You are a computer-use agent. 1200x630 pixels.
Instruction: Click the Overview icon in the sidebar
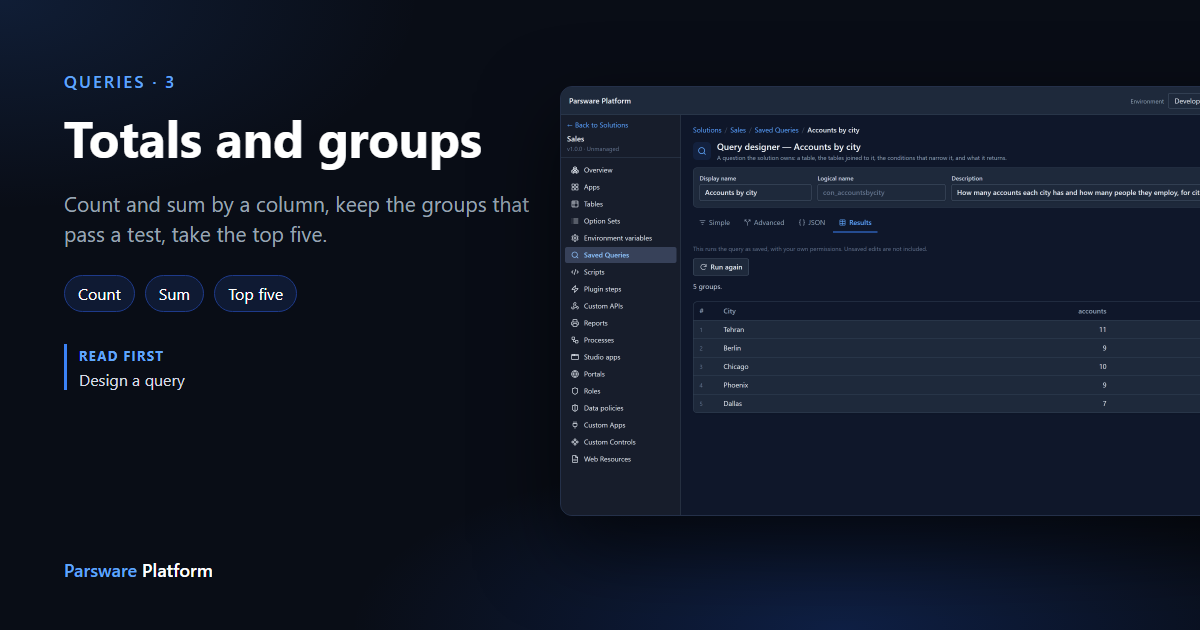click(575, 170)
